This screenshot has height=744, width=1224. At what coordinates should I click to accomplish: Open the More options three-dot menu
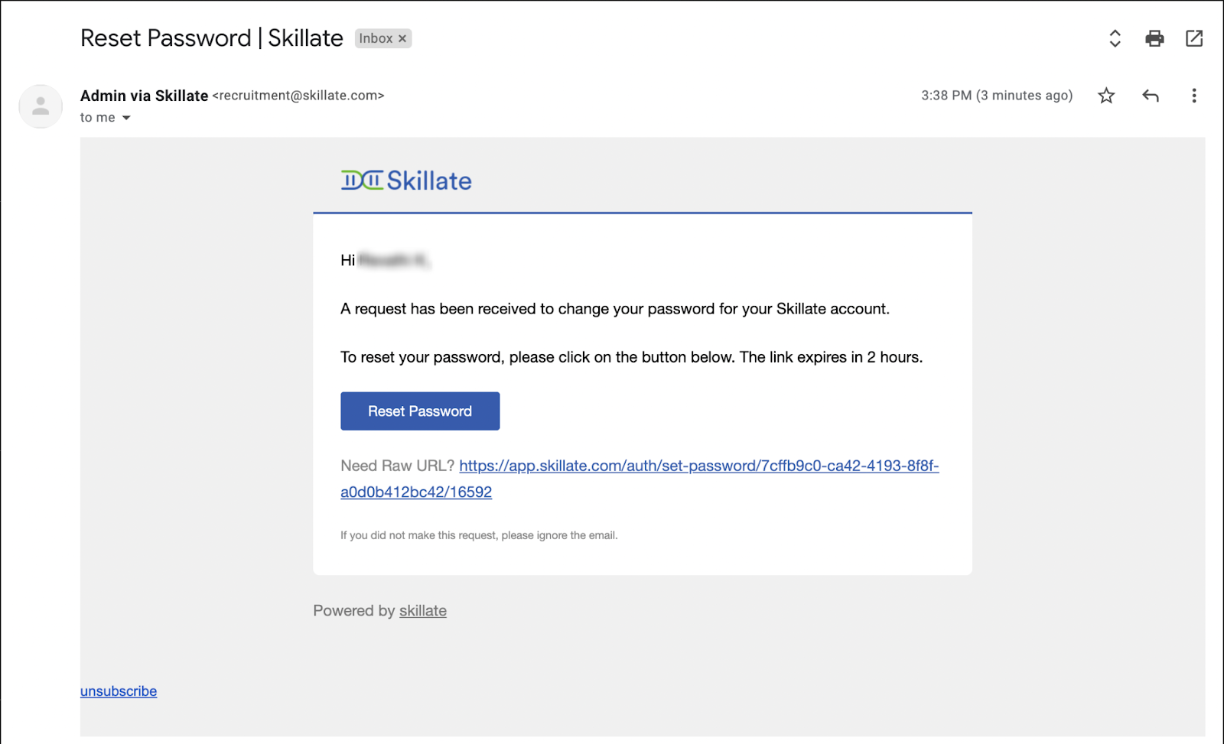[x=1194, y=96]
